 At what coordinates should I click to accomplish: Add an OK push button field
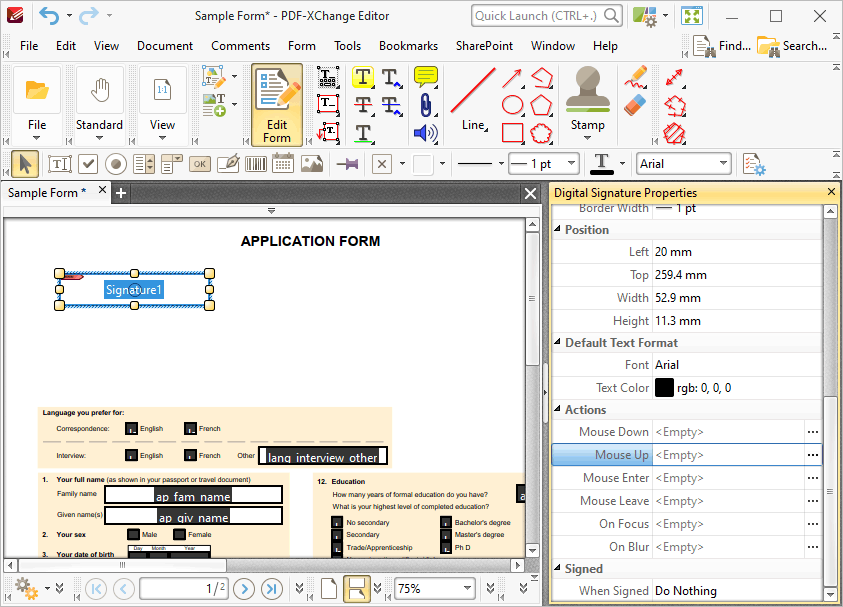pos(200,164)
